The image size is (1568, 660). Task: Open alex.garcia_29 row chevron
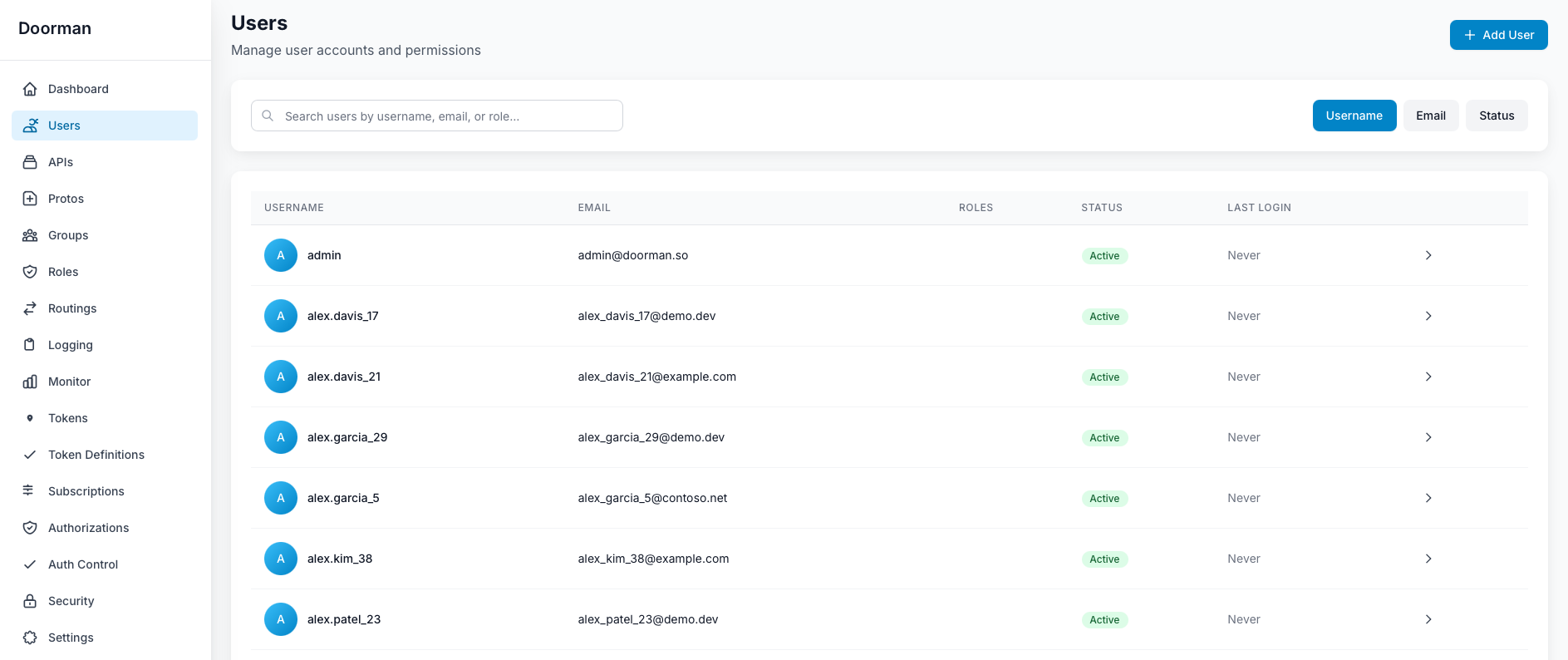tap(1428, 437)
